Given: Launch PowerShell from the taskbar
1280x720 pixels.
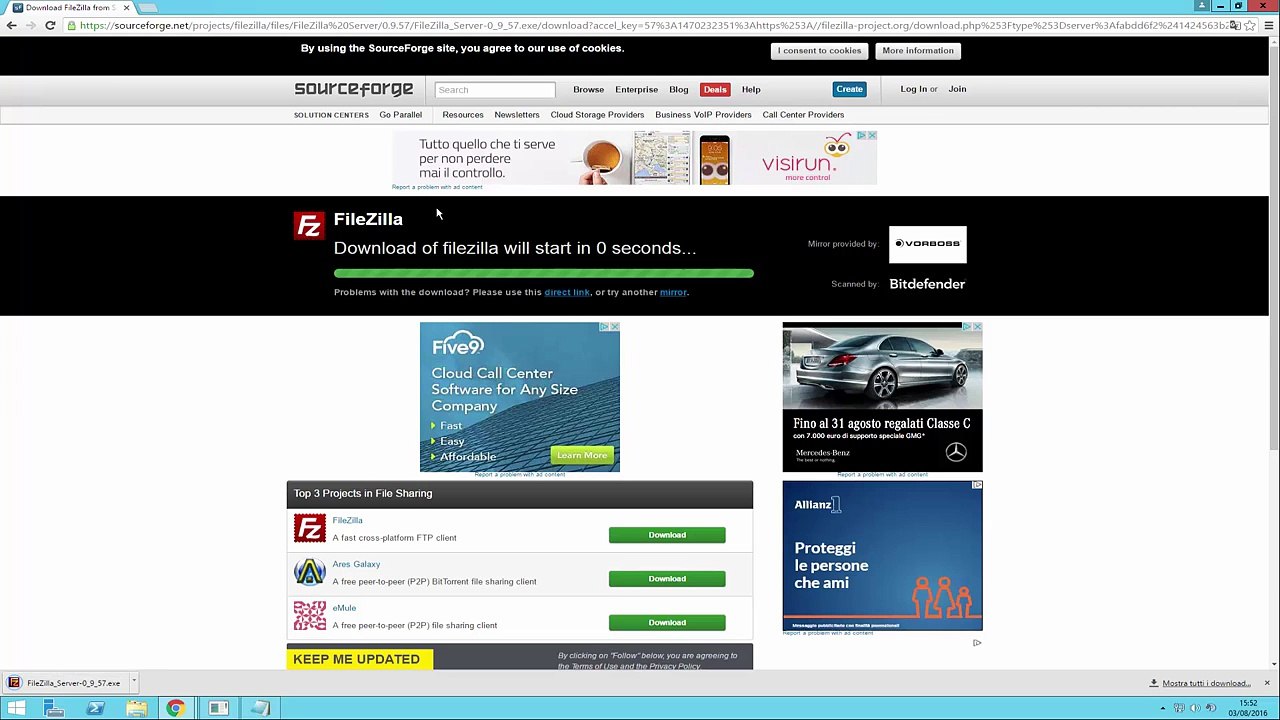Looking at the screenshot, I should [95, 708].
